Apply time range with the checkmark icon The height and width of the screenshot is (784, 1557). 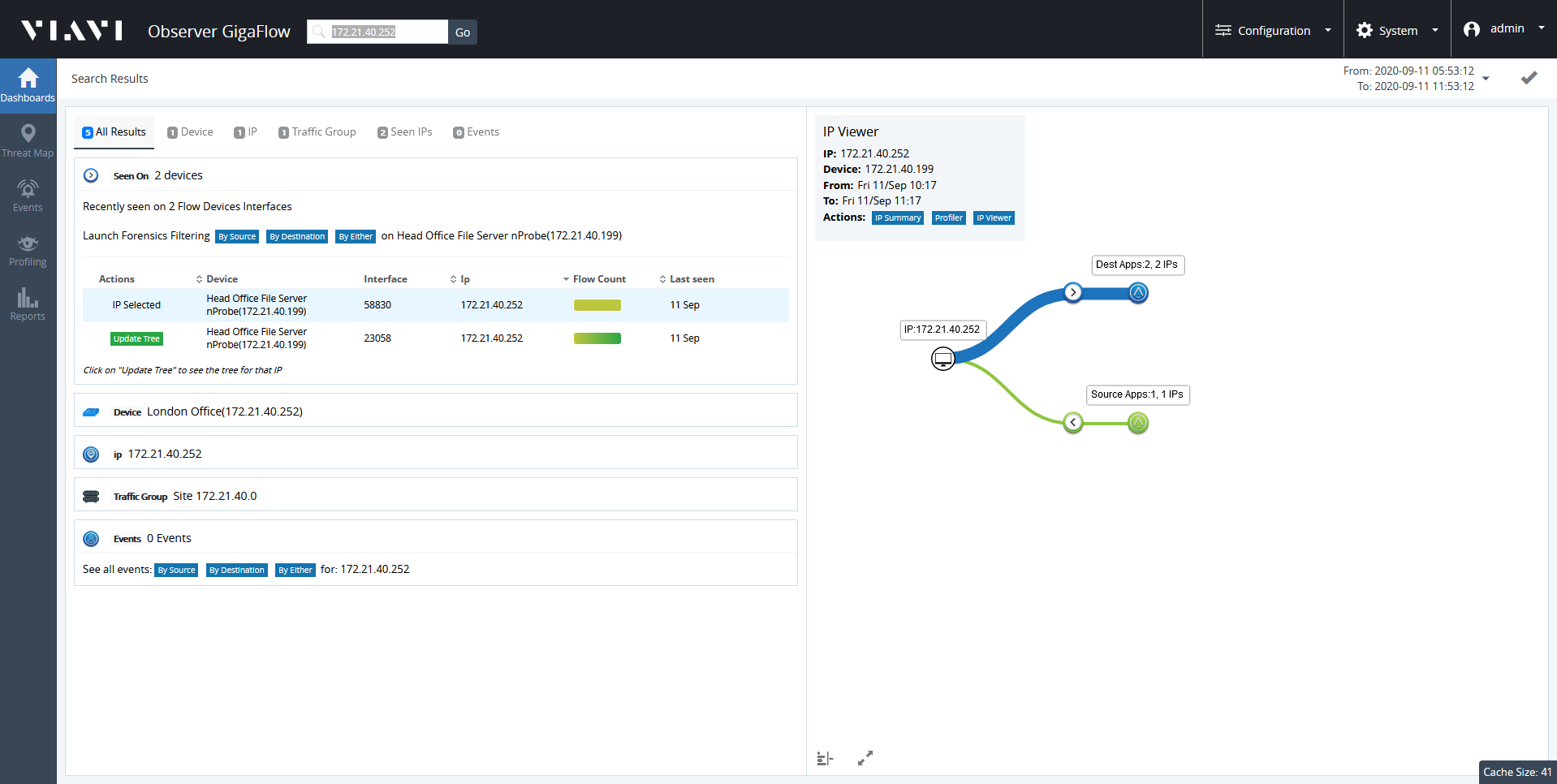click(x=1529, y=78)
